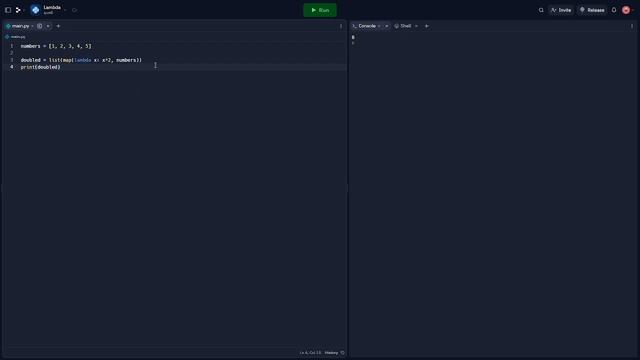Click line number 3 in the gutter
Viewport: 640px width, 360px height.
pos(11,60)
